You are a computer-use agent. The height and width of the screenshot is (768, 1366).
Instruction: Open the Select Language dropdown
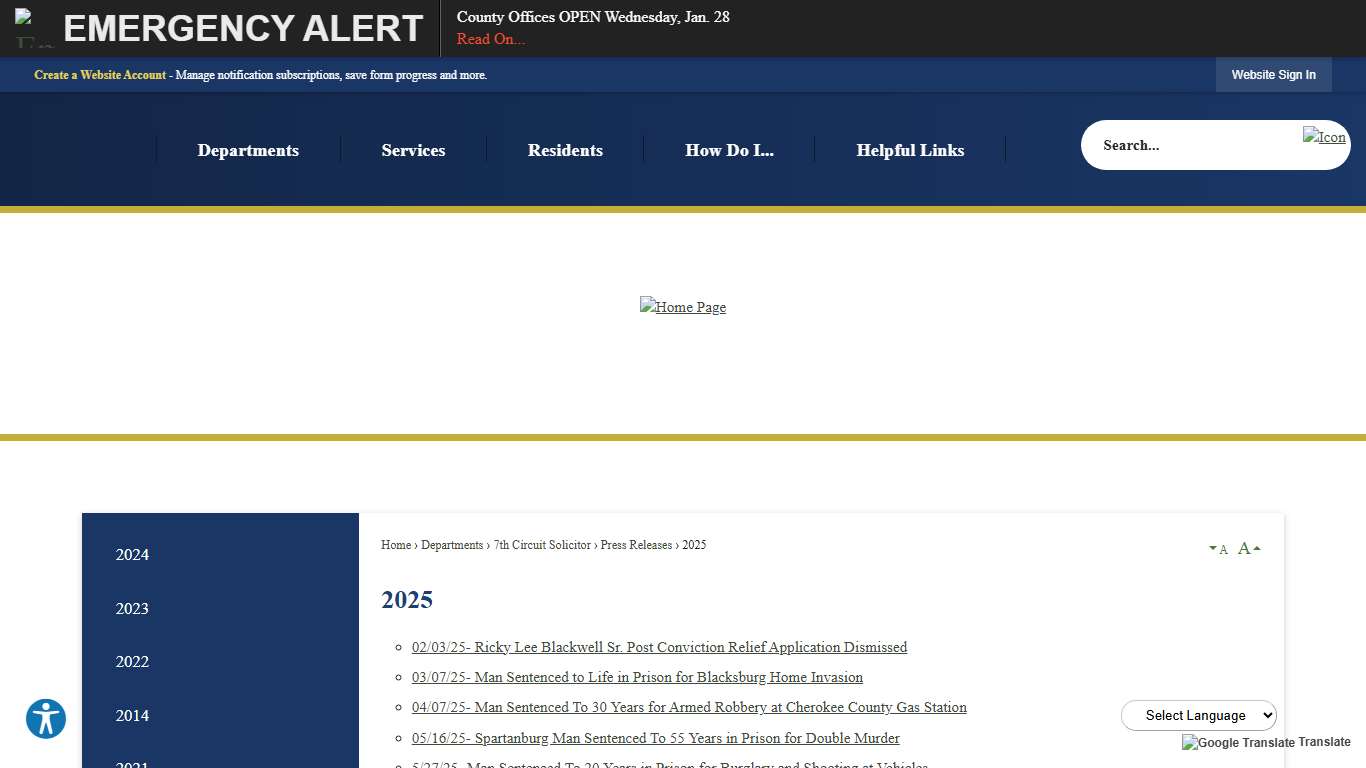tap(1198, 715)
